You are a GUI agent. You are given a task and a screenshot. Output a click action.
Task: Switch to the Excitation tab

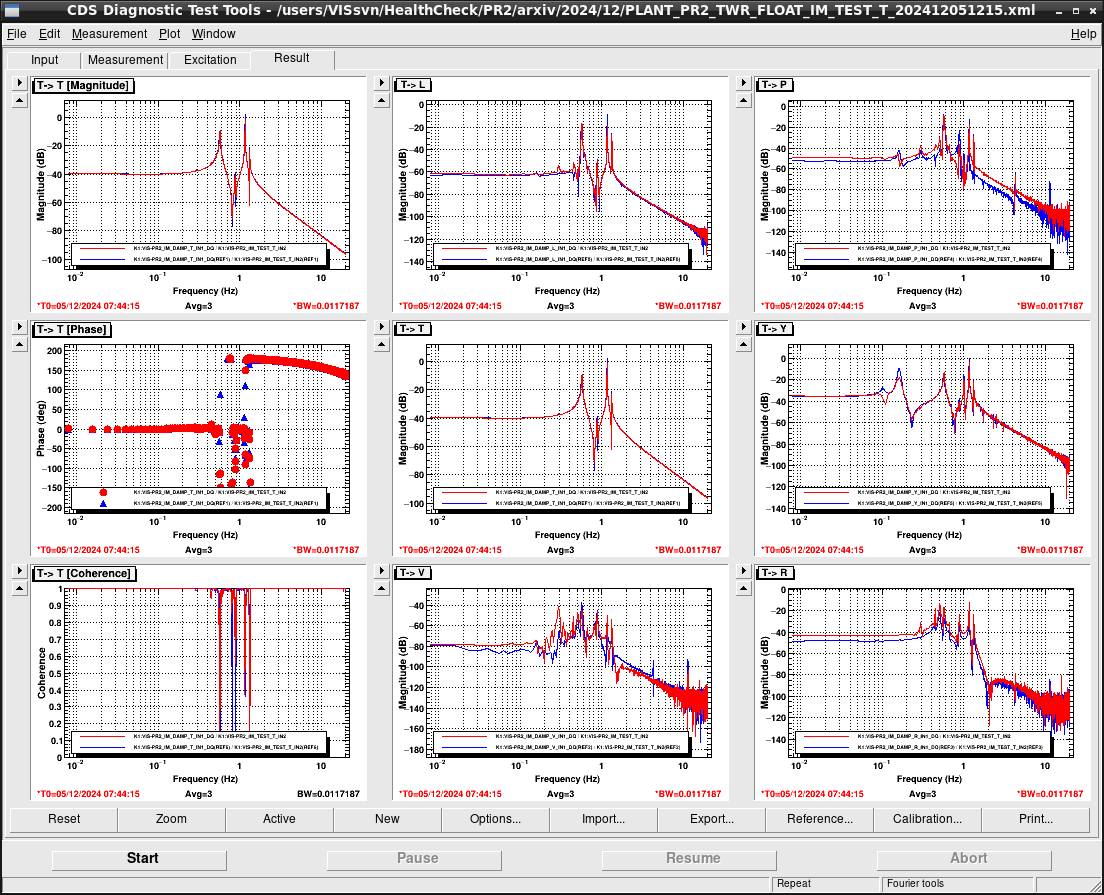point(210,60)
